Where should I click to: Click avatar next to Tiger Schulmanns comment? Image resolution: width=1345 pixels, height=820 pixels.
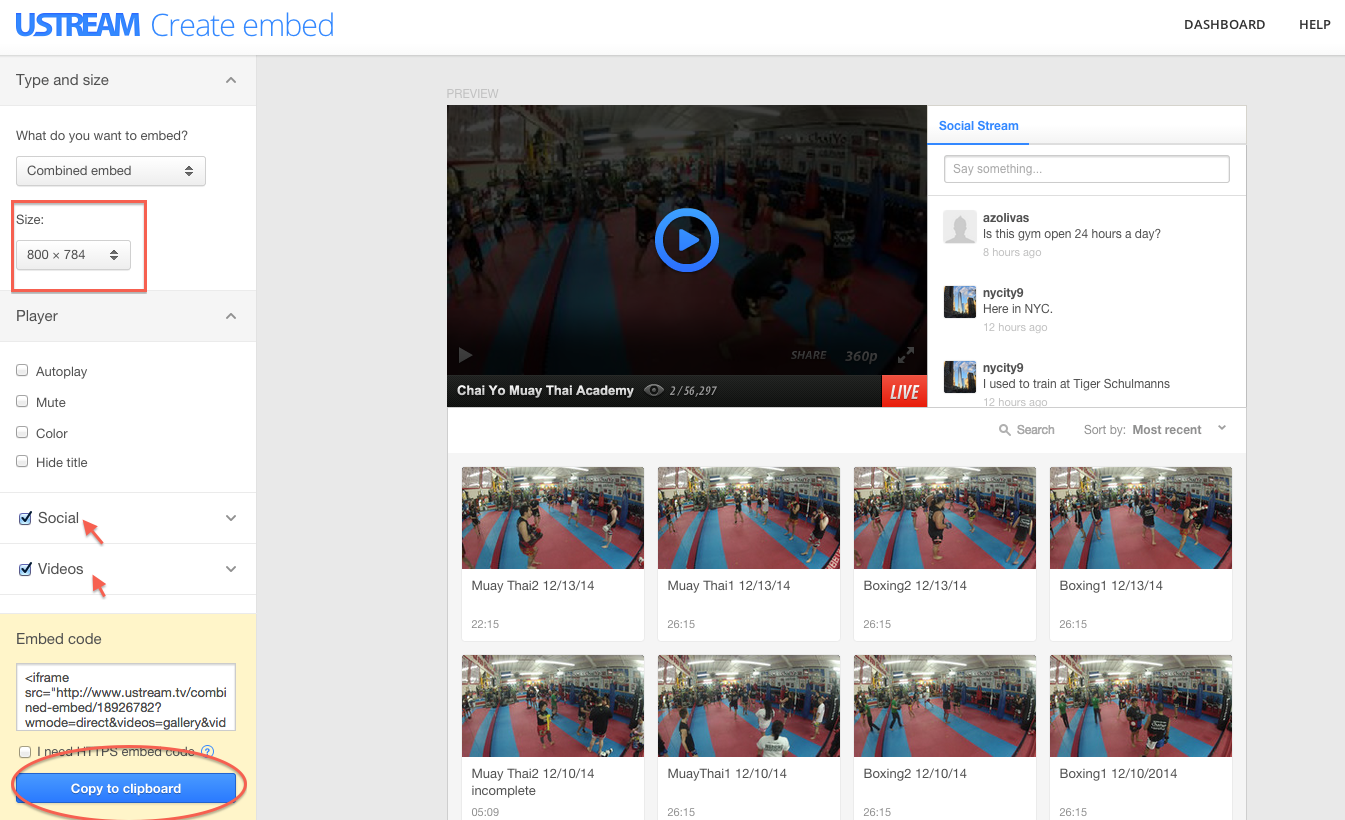pos(960,377)
